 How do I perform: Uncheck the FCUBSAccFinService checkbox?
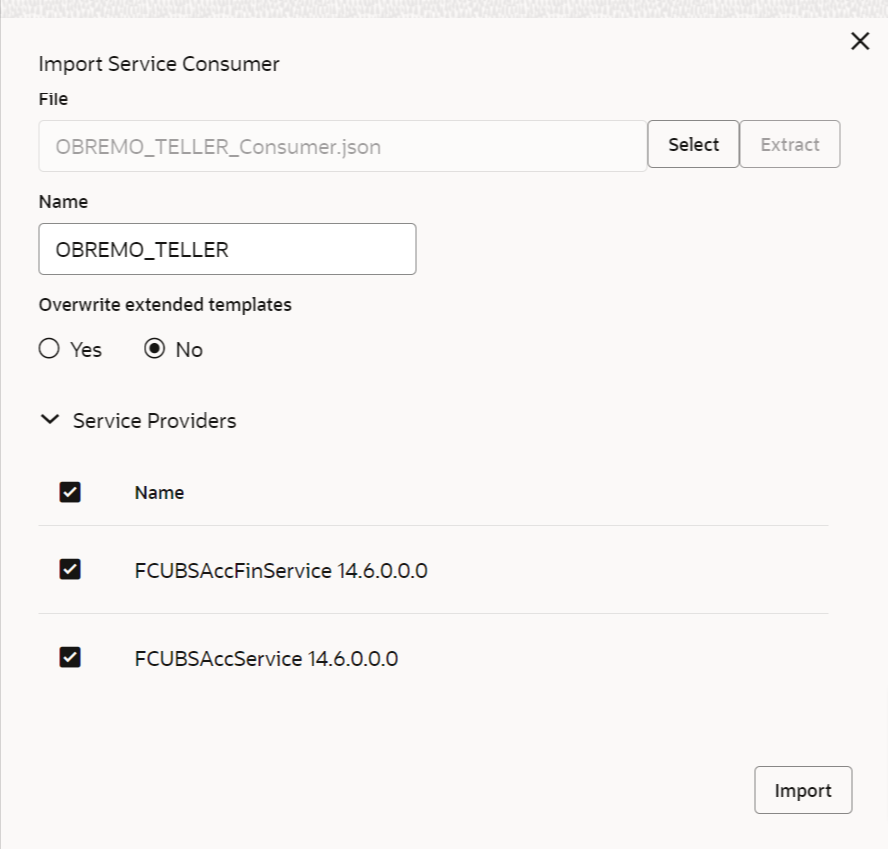coord(70,570)
